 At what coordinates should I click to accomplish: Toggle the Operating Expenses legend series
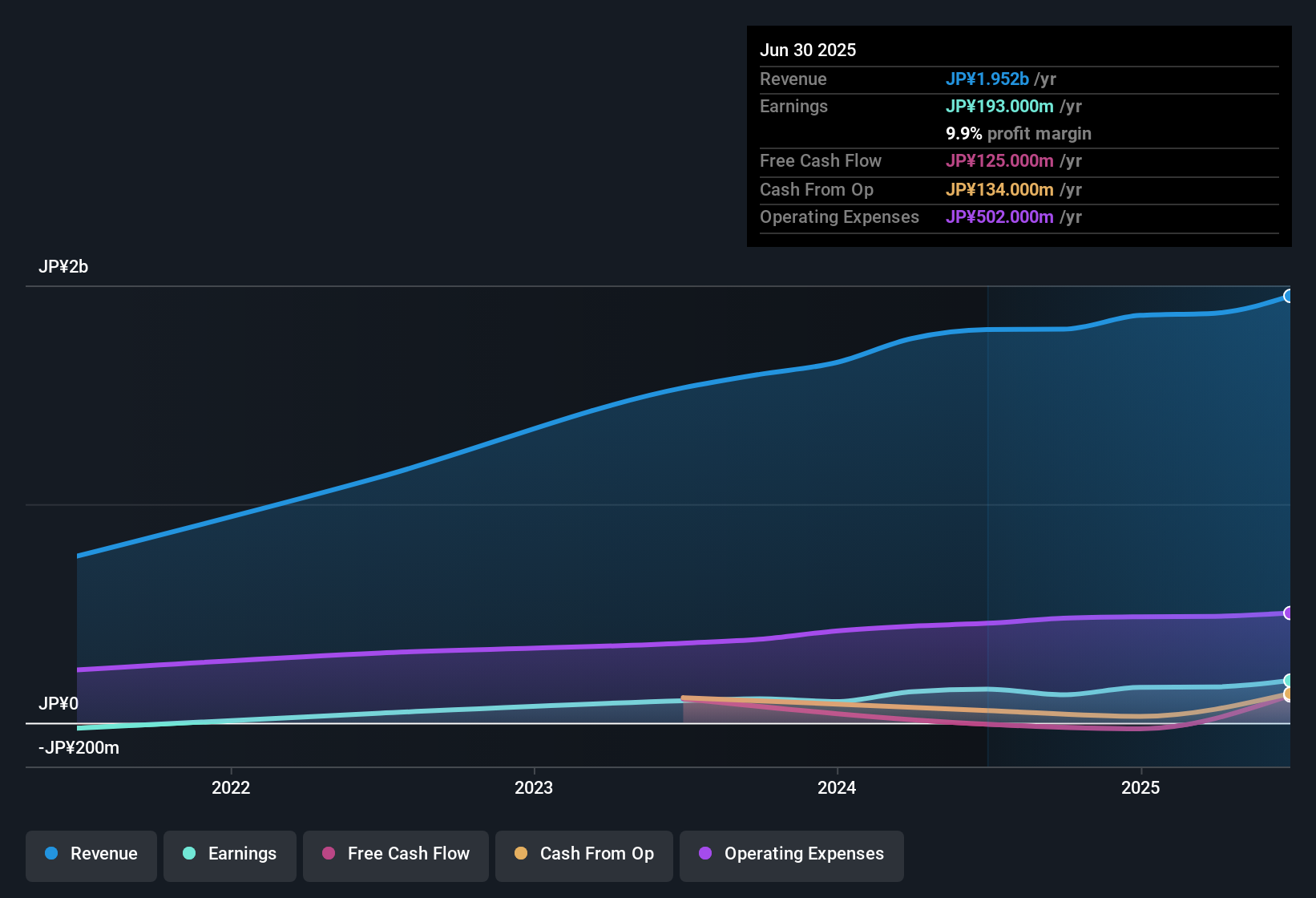tap(792, 855)
